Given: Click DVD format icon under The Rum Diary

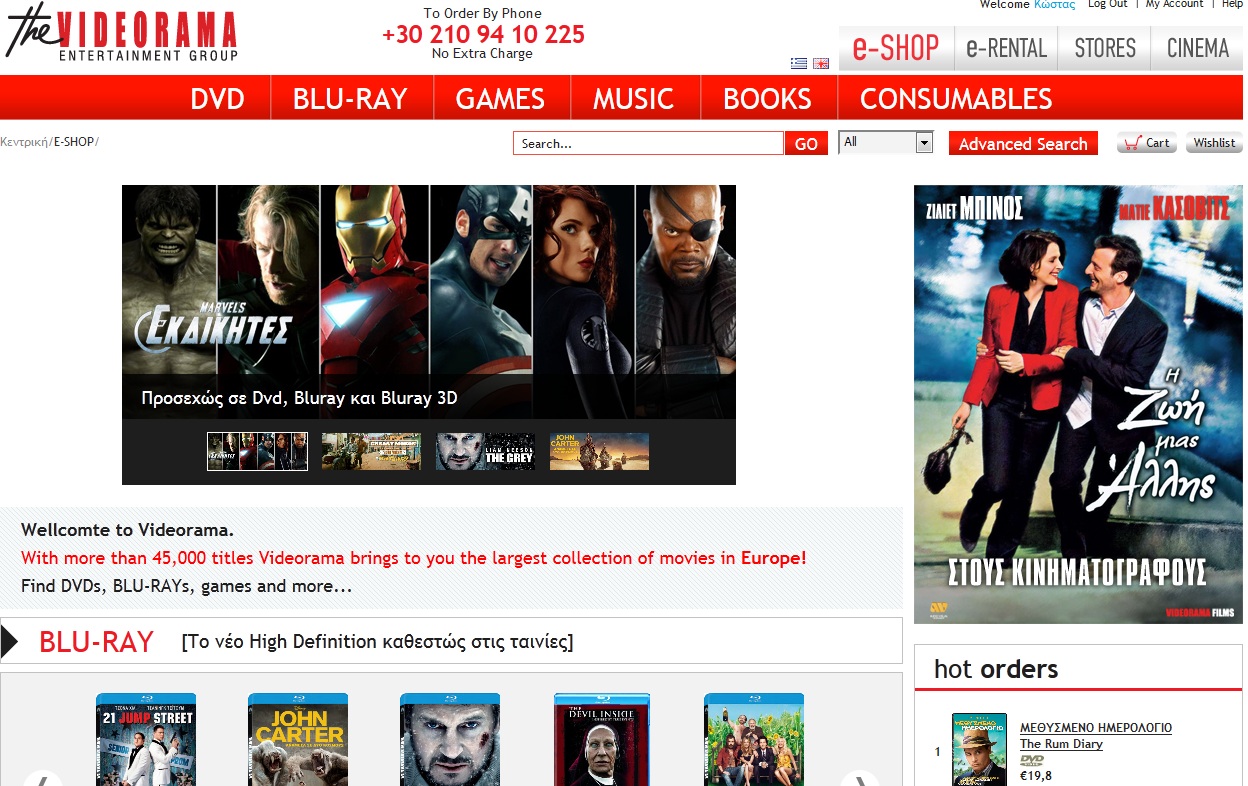Looking at the screenshot, I should tap(1031, 760).
